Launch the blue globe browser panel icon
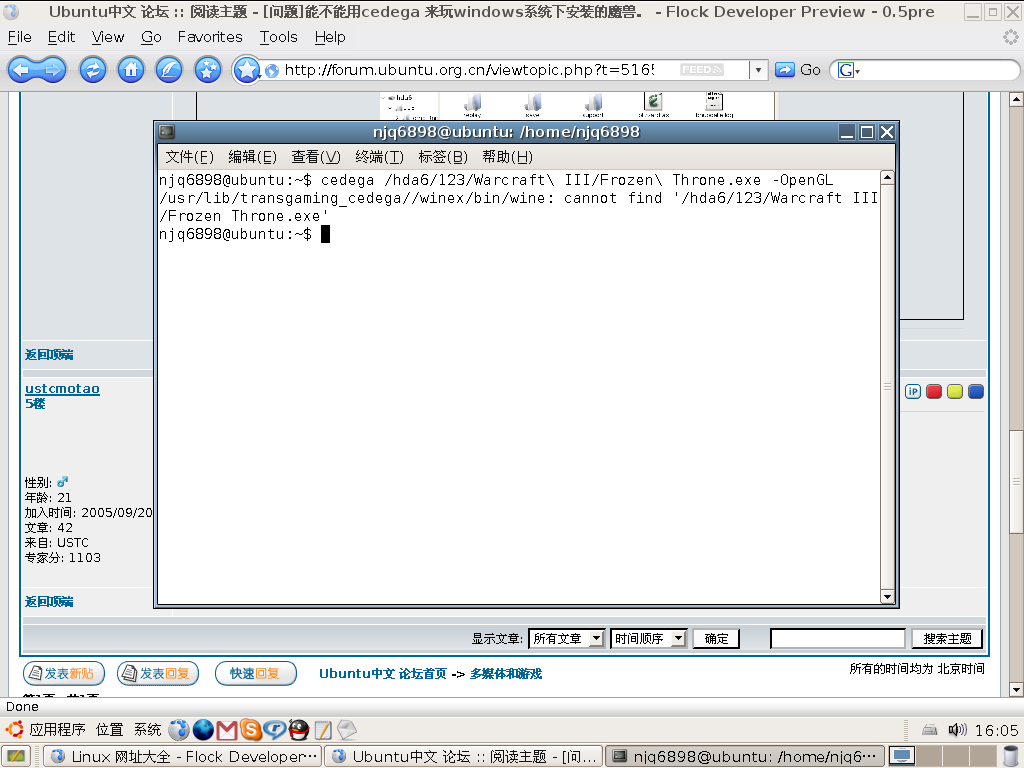Screen dimensions: 1024x768 click(x=202, y=729)
